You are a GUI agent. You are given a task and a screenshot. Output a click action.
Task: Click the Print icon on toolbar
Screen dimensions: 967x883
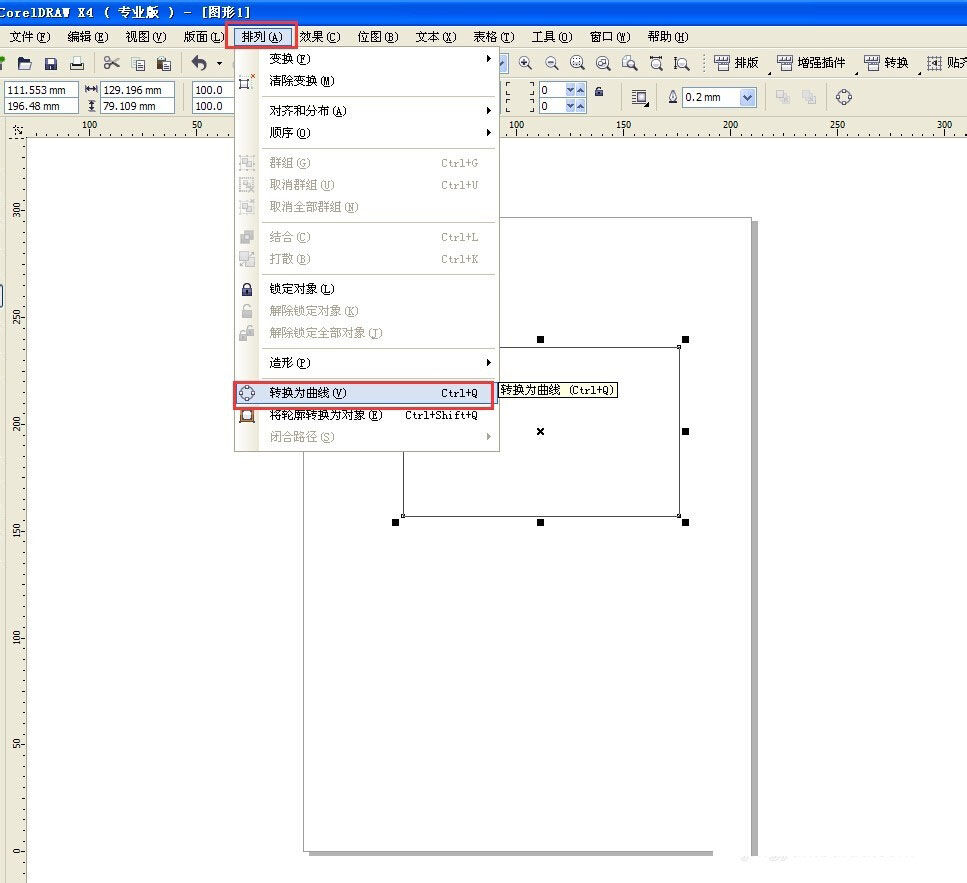pos(77,62)
